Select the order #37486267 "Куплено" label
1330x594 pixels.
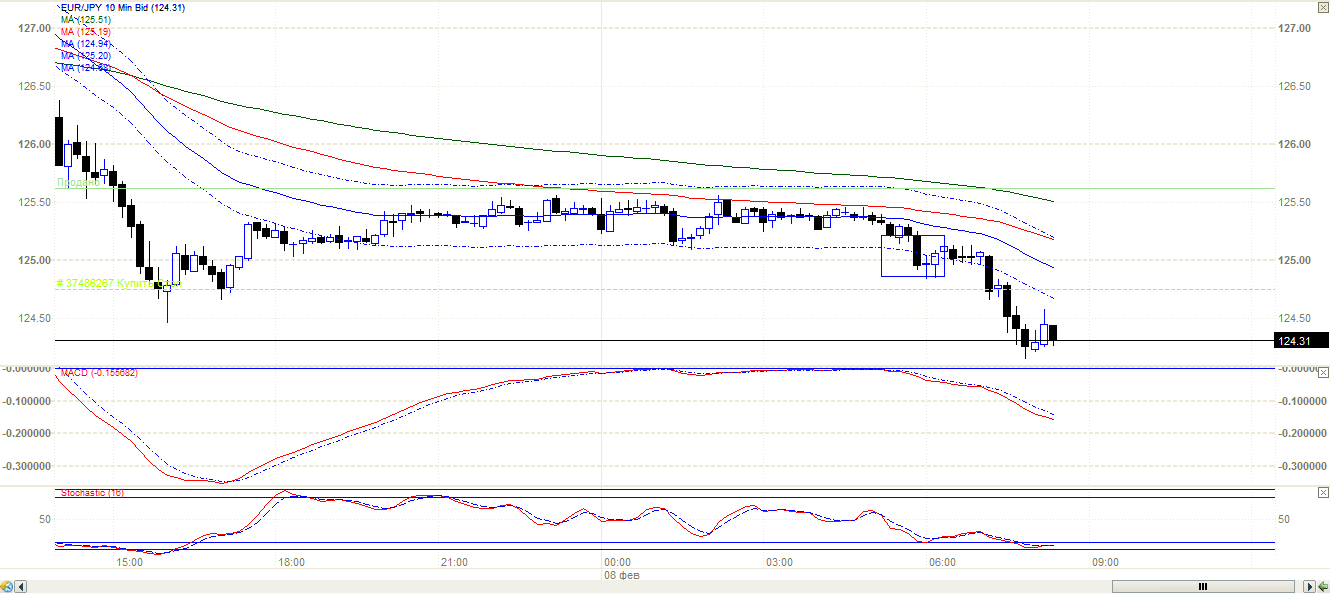point(118,284)
